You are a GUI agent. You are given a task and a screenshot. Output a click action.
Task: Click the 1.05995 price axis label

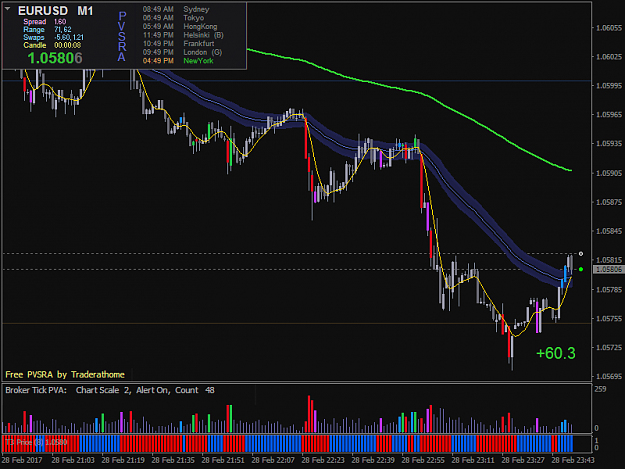(x=609, y=86)
